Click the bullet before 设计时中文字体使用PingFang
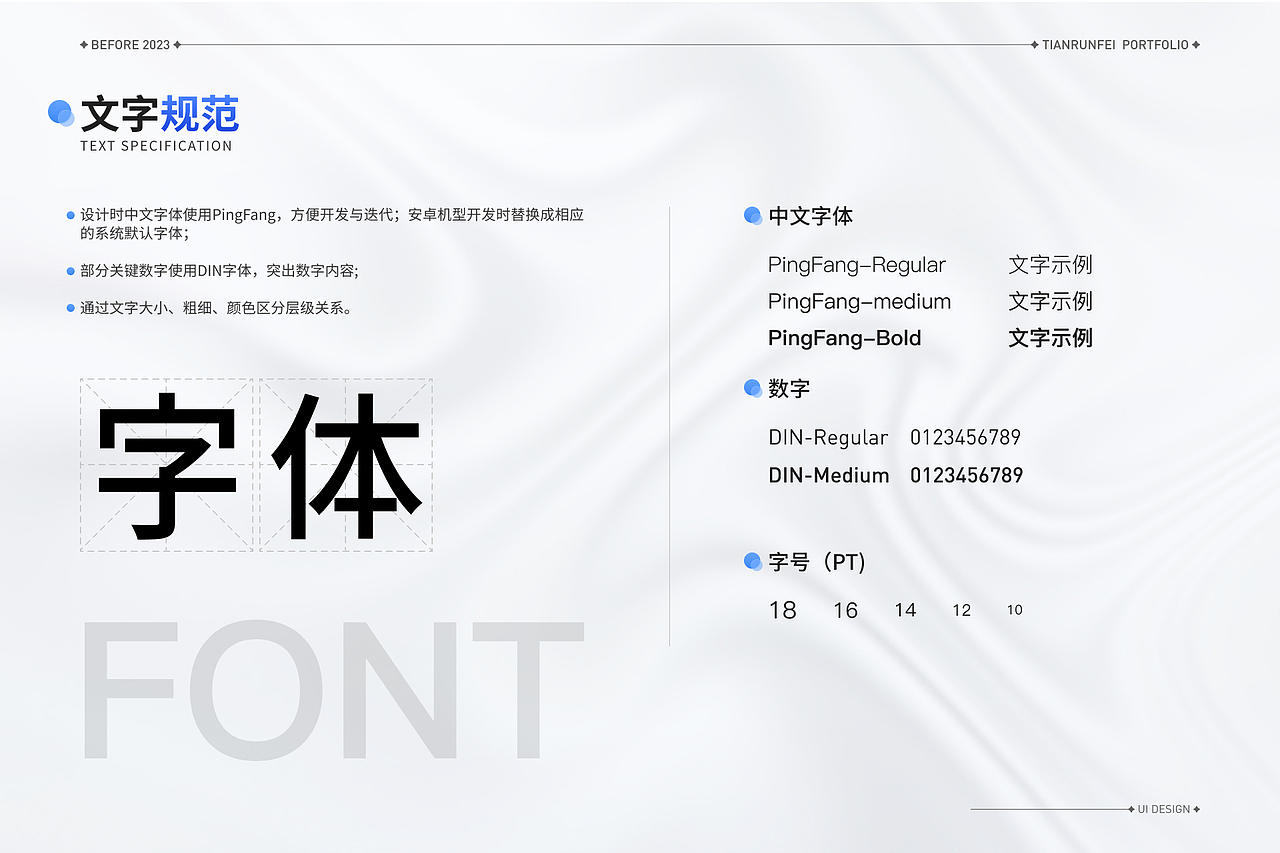Screen dimensions: 1280x853 (x=70, y=215)
